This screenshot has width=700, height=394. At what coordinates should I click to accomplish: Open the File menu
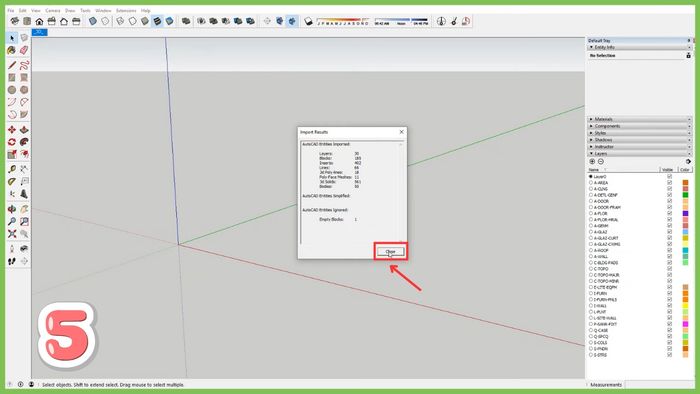11,10
